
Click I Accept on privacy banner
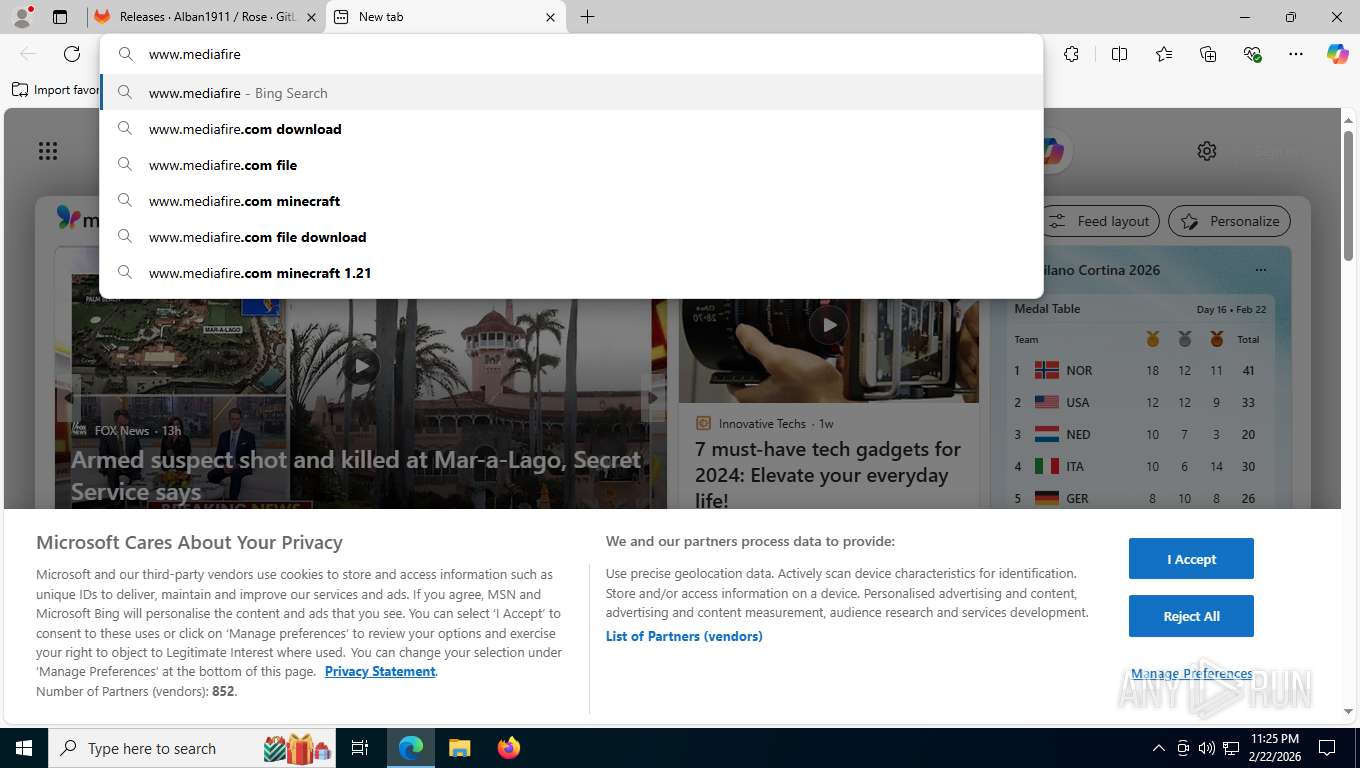[1191, 559]
